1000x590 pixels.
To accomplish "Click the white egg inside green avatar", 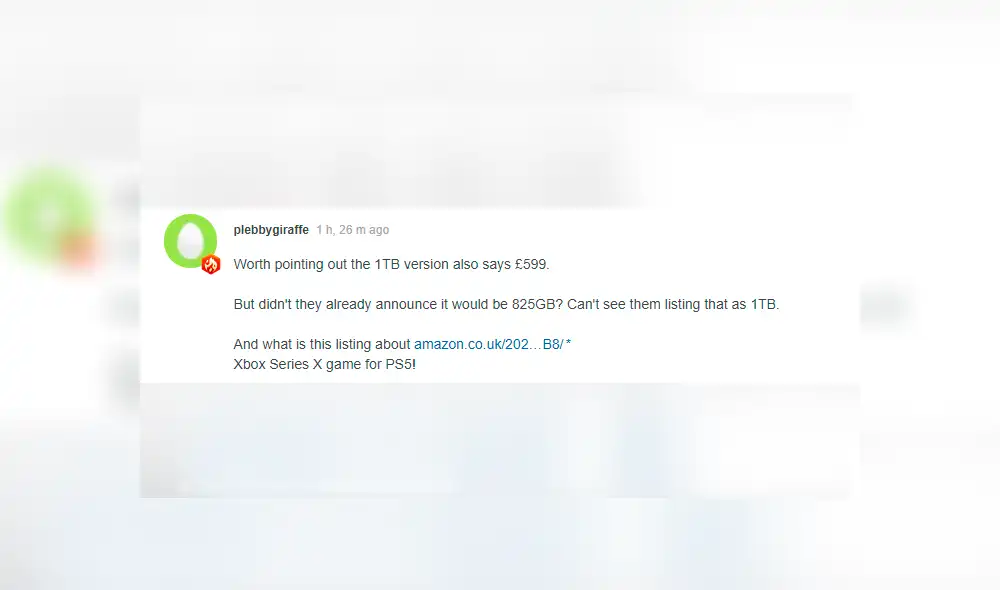I will (x=190, y=240).
